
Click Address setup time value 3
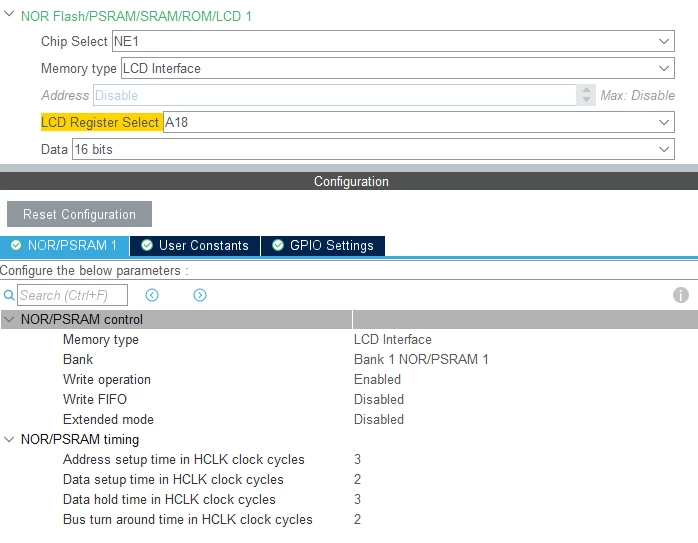click(x=357, y=459)
